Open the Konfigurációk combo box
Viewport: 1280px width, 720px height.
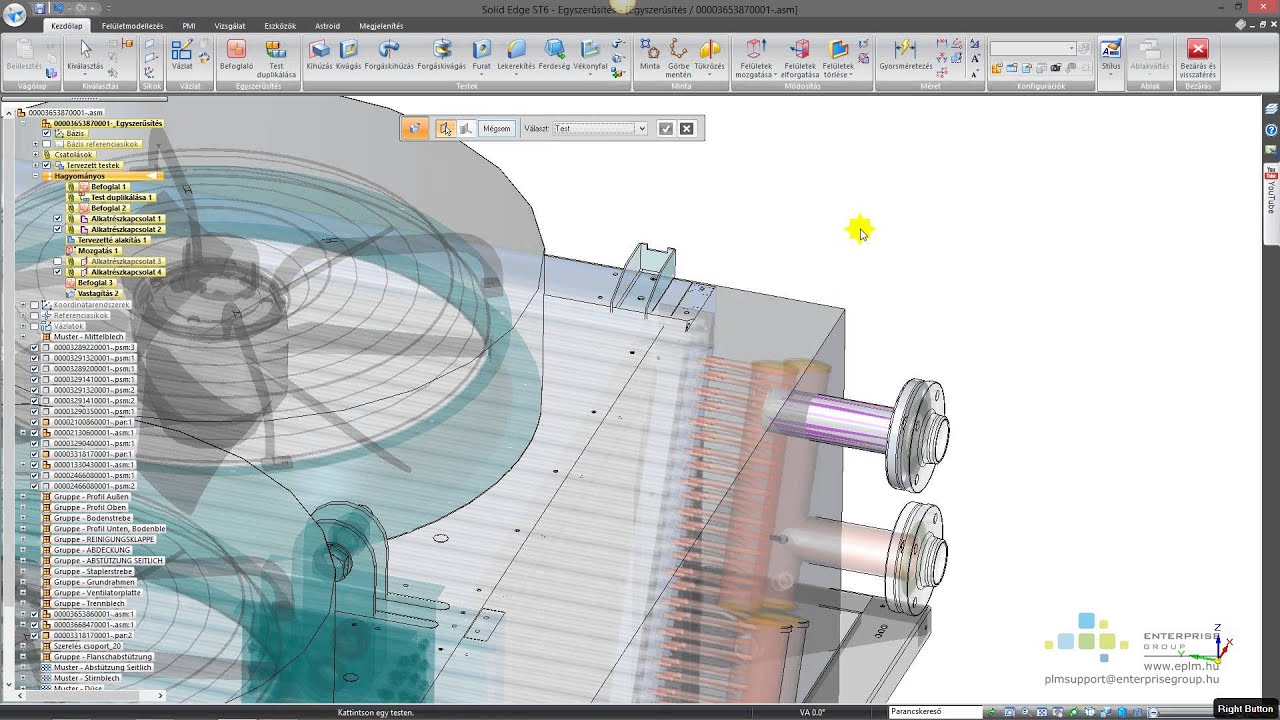pyautogui.click(x=1033, y=48)
